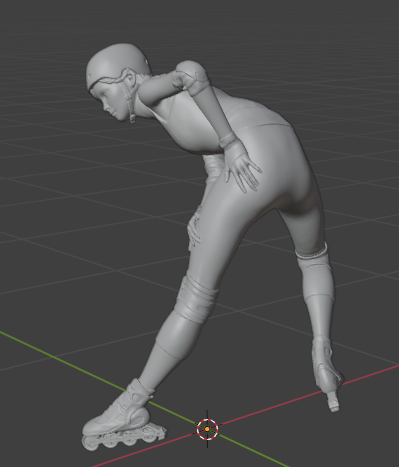Click the 3D cursor at the world origin
399x467 pixels.
(x=207, y=429)
